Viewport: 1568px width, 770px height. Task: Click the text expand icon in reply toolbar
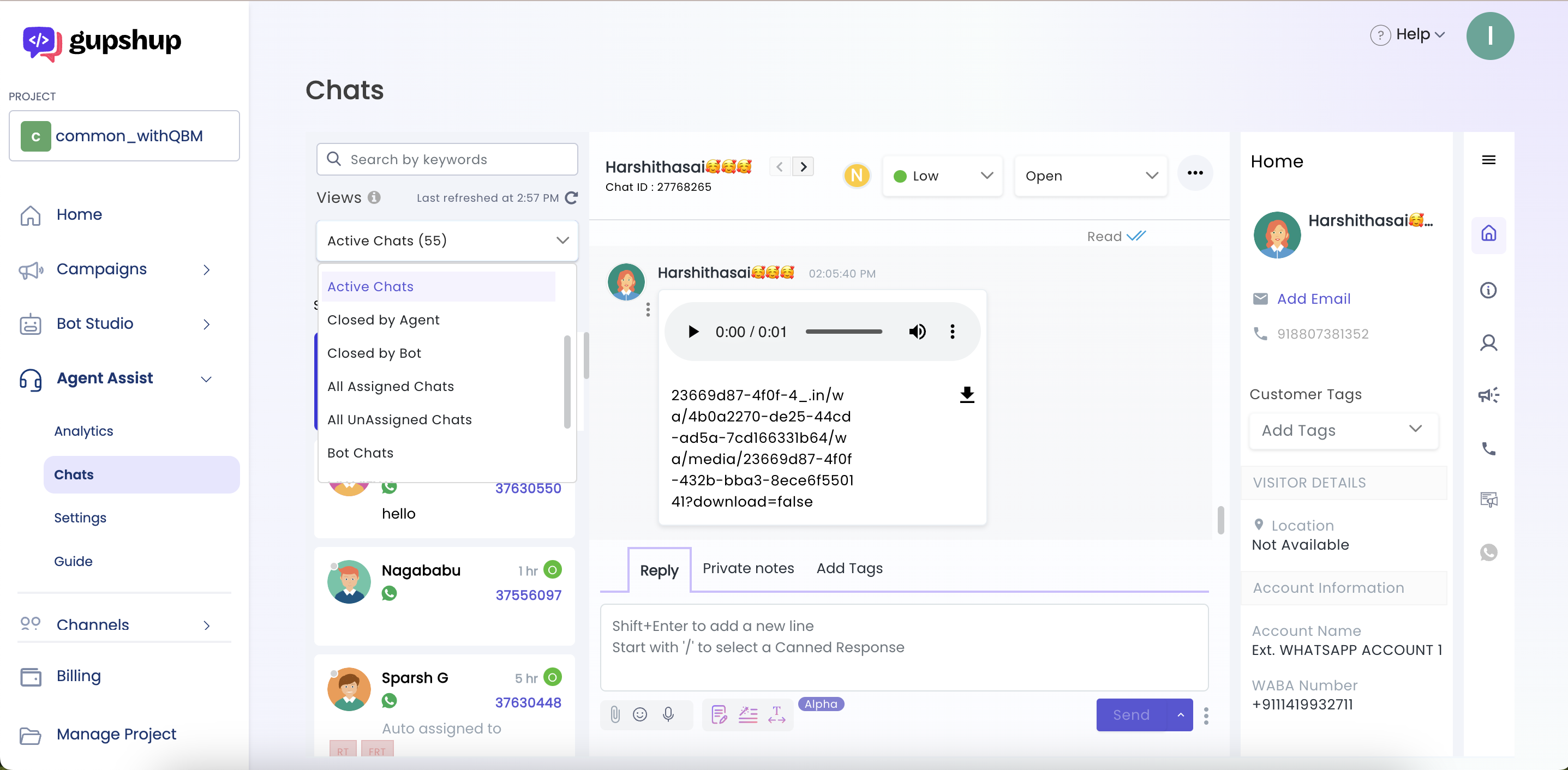[x=777, y=714]
